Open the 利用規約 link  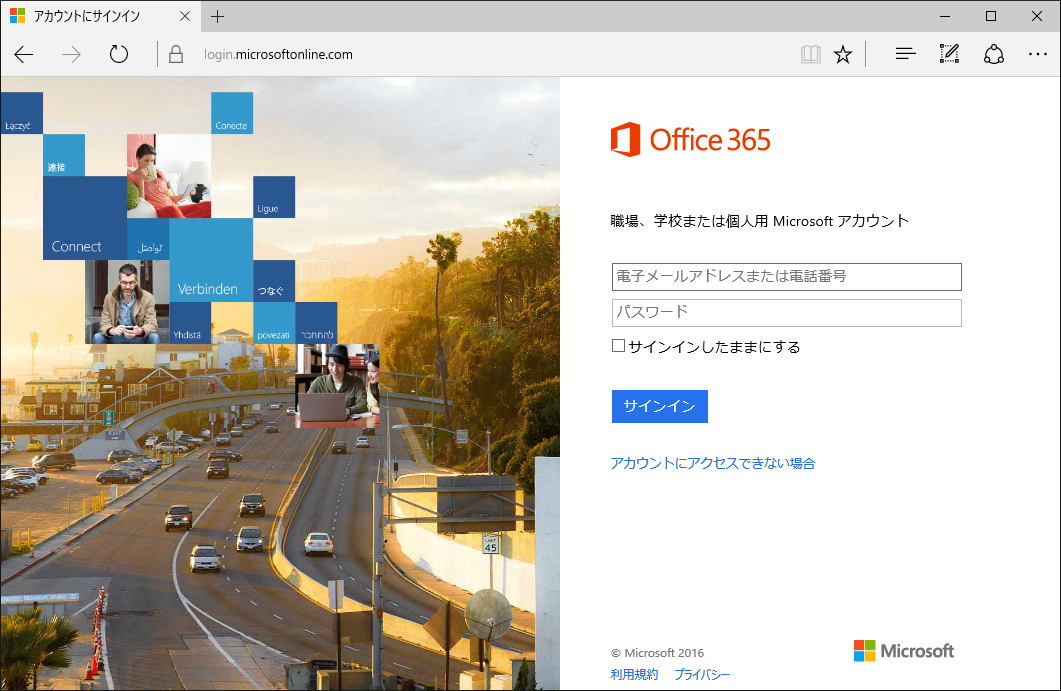point(634,674)
